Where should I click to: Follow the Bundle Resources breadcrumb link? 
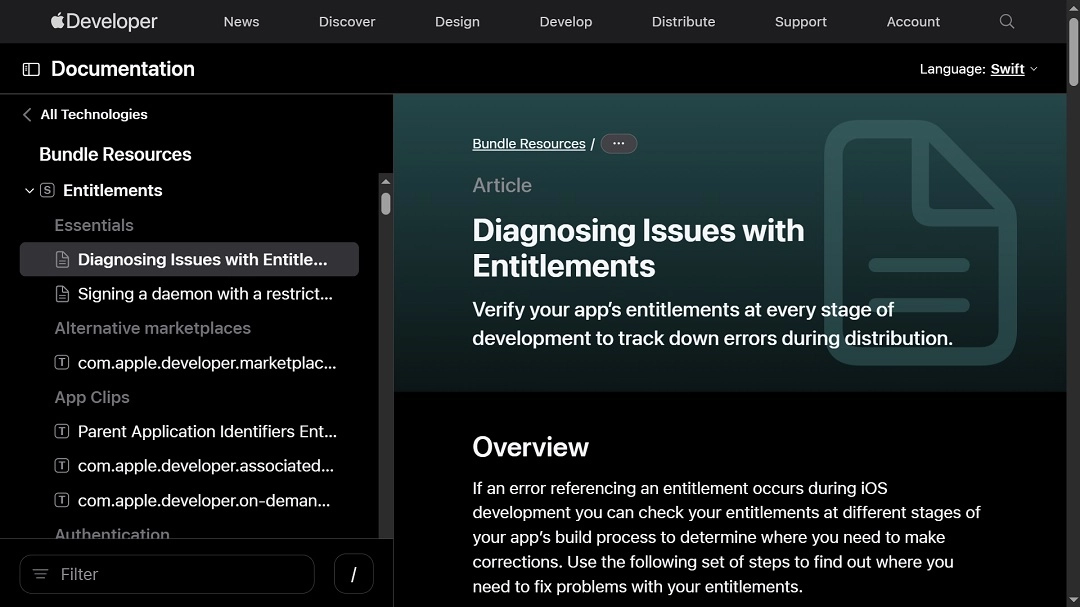(528, 143)
